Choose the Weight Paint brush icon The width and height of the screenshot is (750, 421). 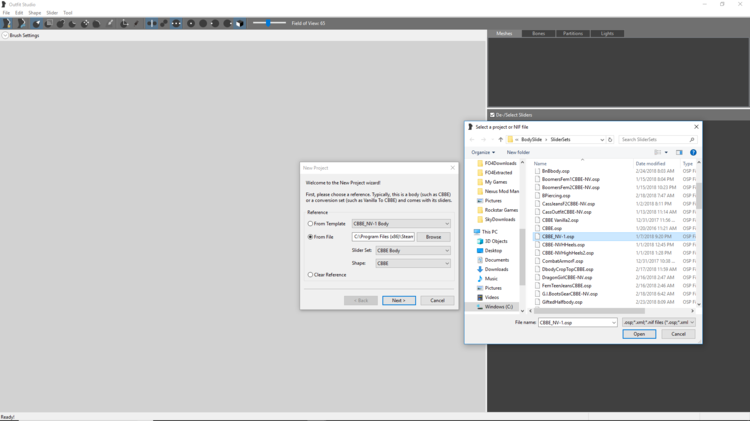[110, 23]
